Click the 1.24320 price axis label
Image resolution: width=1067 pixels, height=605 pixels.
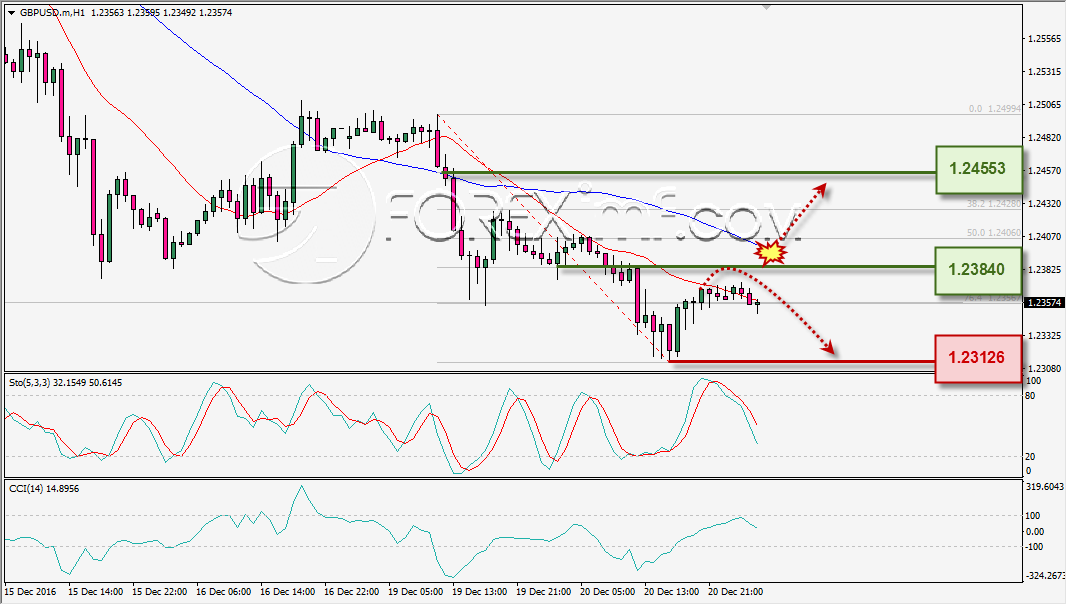coord(1046,203)
